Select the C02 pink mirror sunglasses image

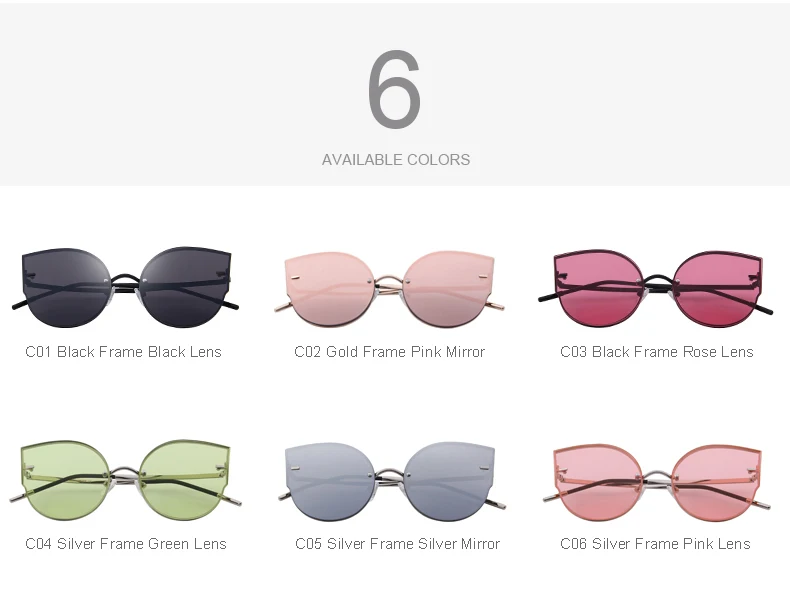pos(389,289)
